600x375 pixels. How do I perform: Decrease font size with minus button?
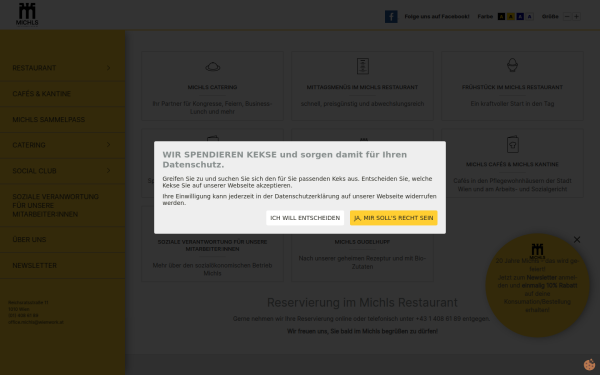pos(567,16)
